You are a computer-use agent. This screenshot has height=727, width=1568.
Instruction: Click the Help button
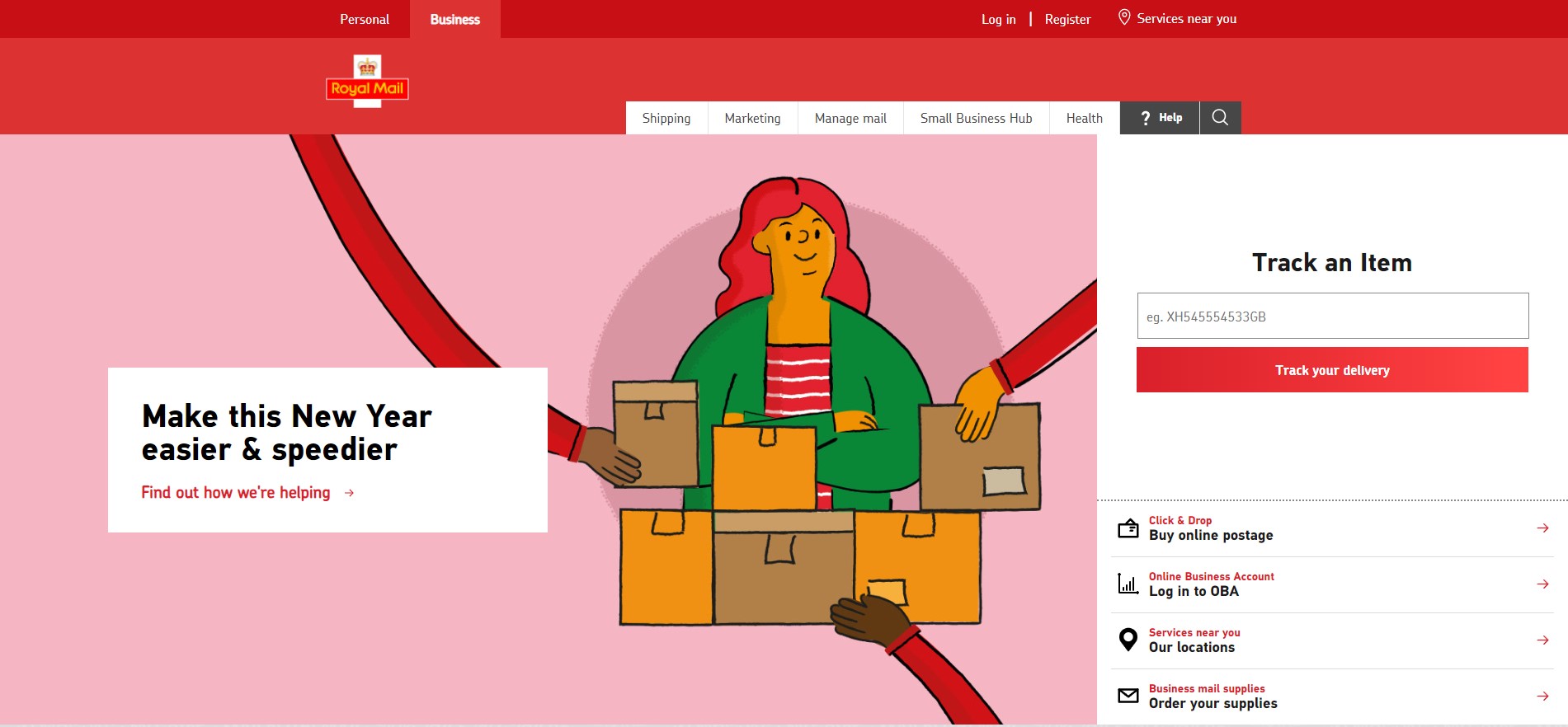1160,118
